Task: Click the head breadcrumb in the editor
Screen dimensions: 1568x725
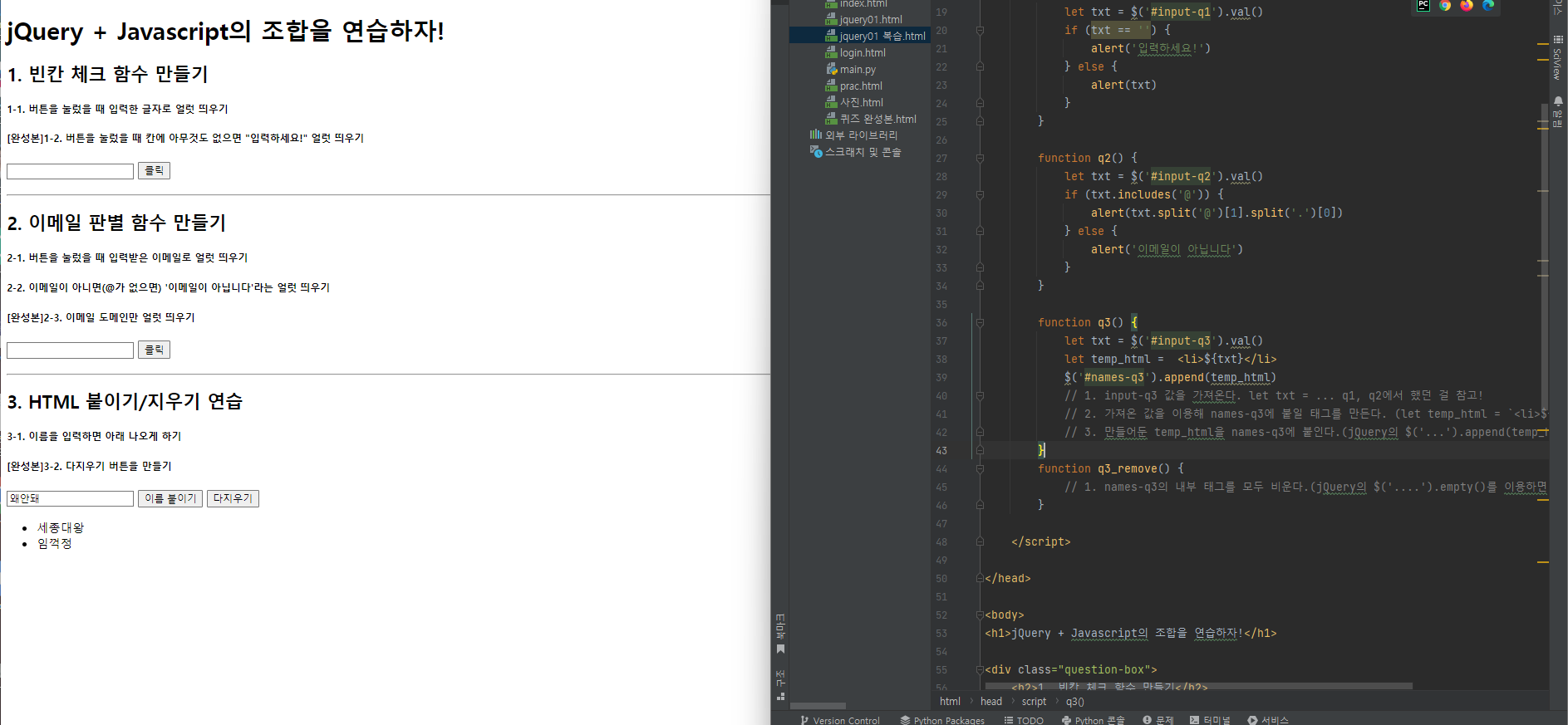Action: (991, 702)
